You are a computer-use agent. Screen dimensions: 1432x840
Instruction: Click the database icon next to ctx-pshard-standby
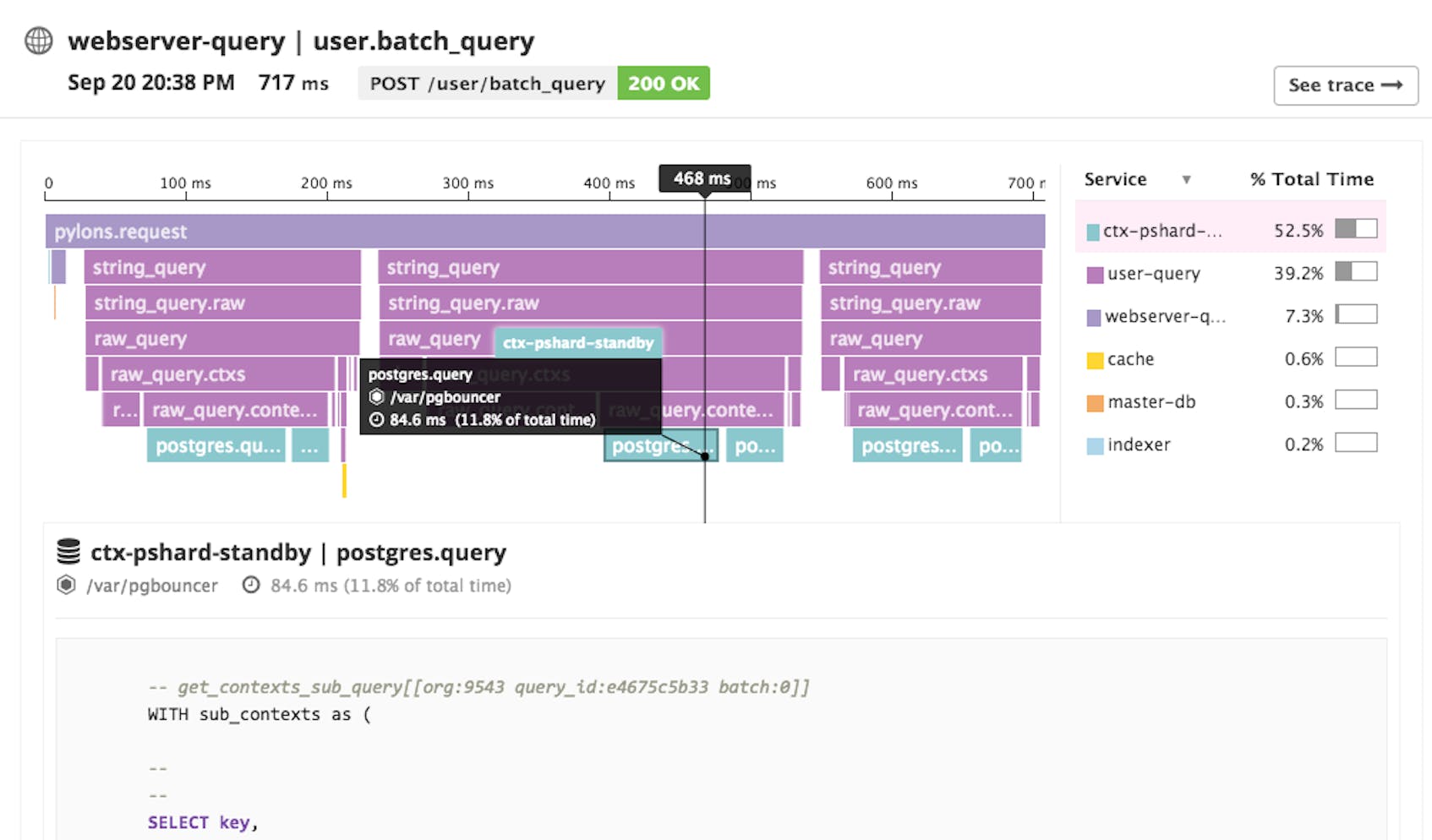pyautogui.click(x=67, y=551)
